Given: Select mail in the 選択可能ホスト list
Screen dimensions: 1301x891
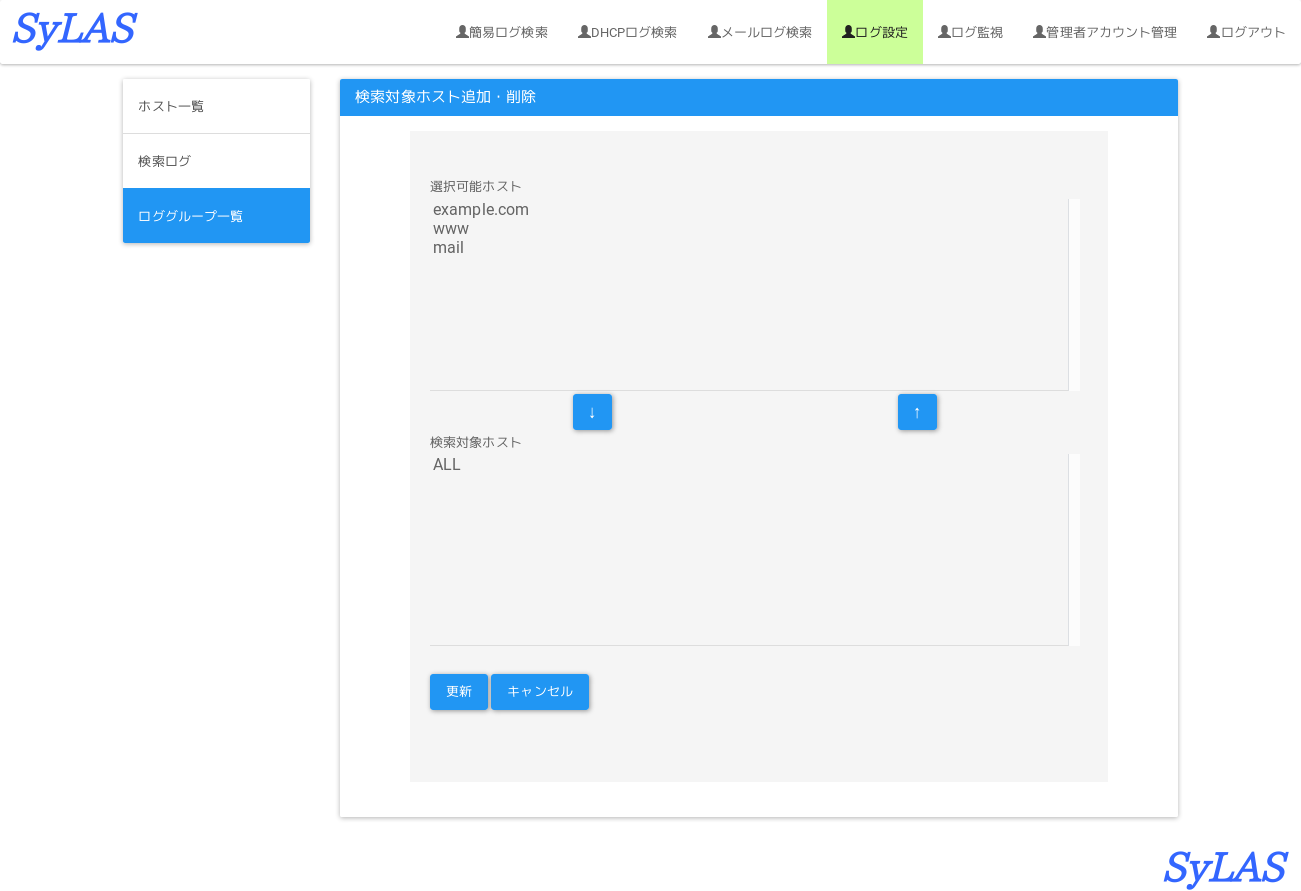Looking at the screenshot, I should click(749, 248).
